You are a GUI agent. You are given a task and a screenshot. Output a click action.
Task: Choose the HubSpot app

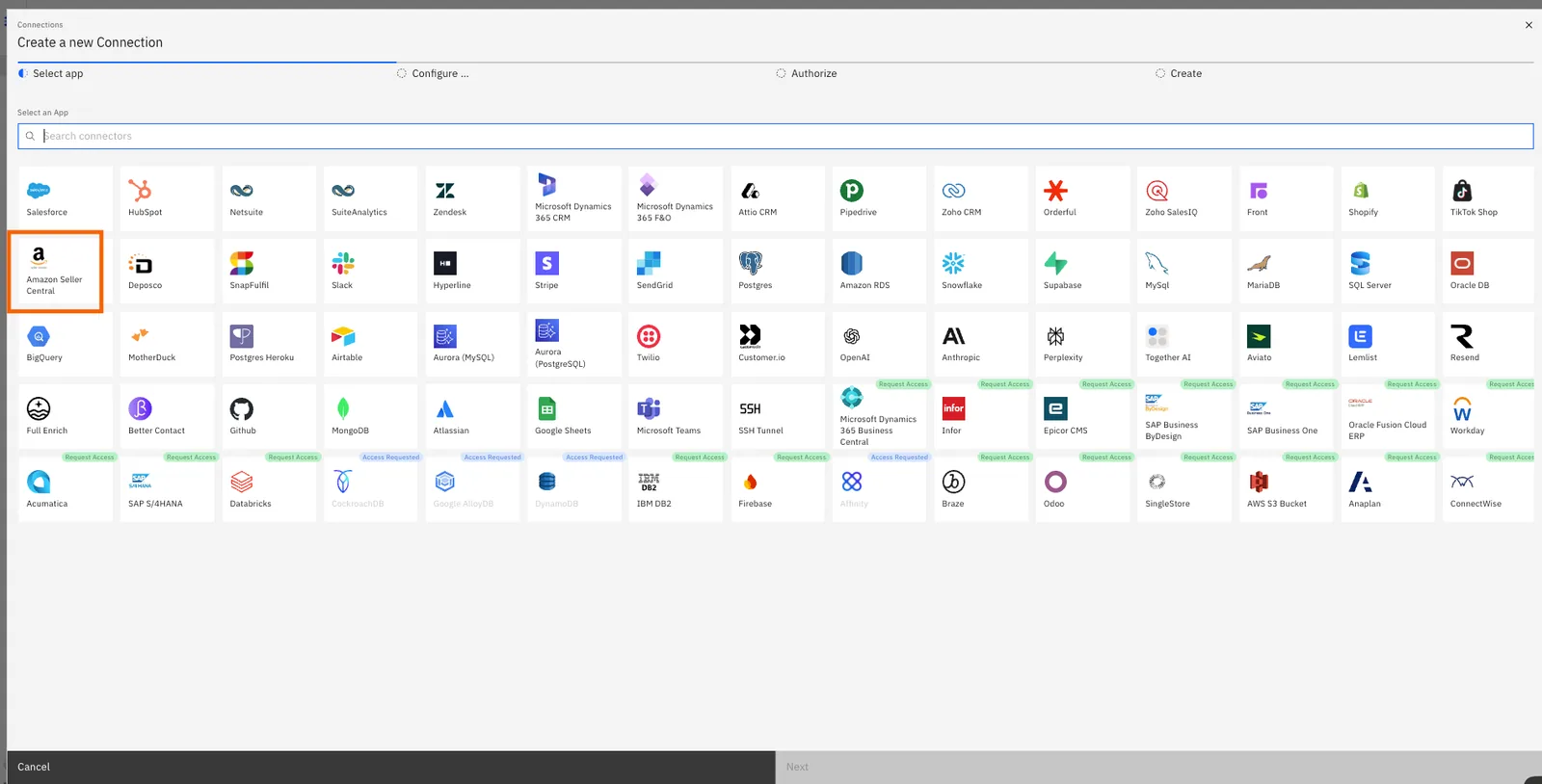(167, 198)
